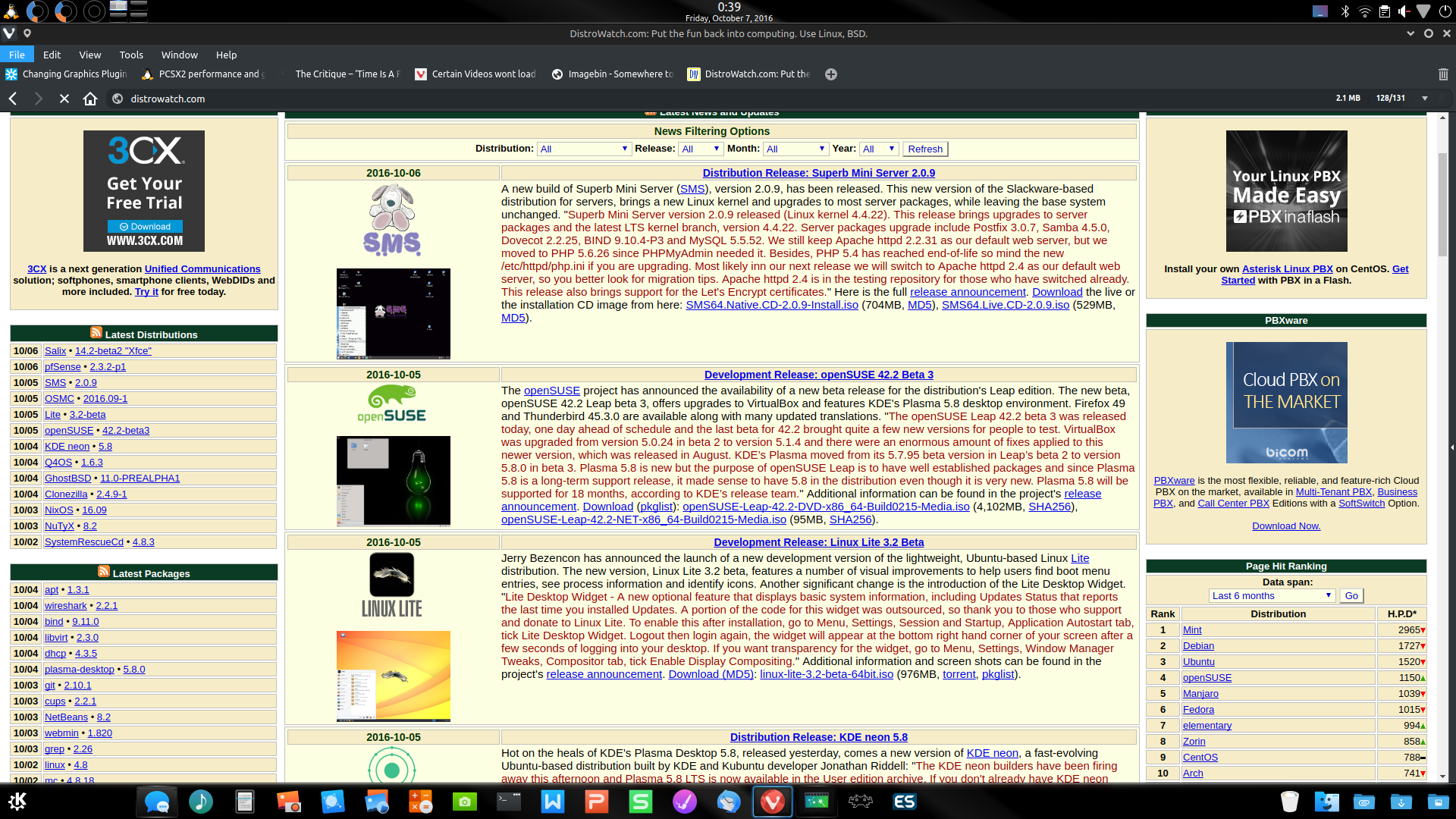Open the Bluetooth tray icon
This screenshot has width=1456, height=819.
pyautogui.click(x=1345, y=11)
